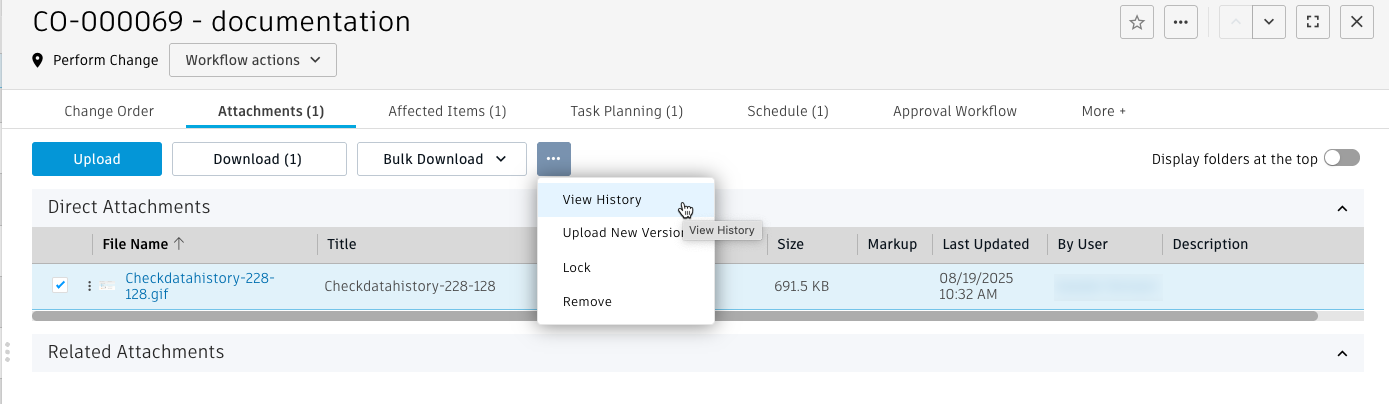Viewport: 1389px width, 404px height.
Task: Open the header three-dot options menu
Action: click(1180, 22)
